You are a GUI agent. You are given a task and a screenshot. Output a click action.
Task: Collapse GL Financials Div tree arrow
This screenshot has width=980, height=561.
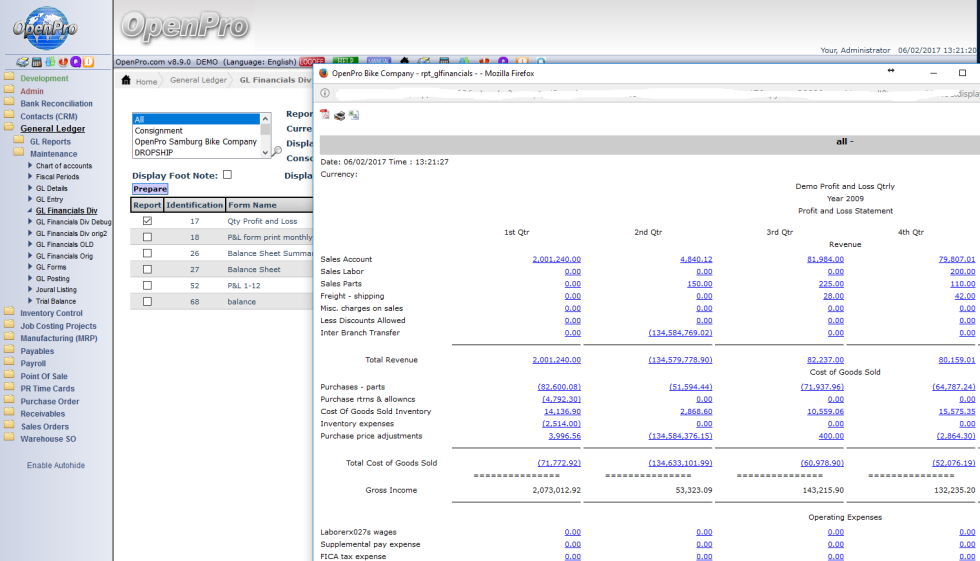(30, 211)
